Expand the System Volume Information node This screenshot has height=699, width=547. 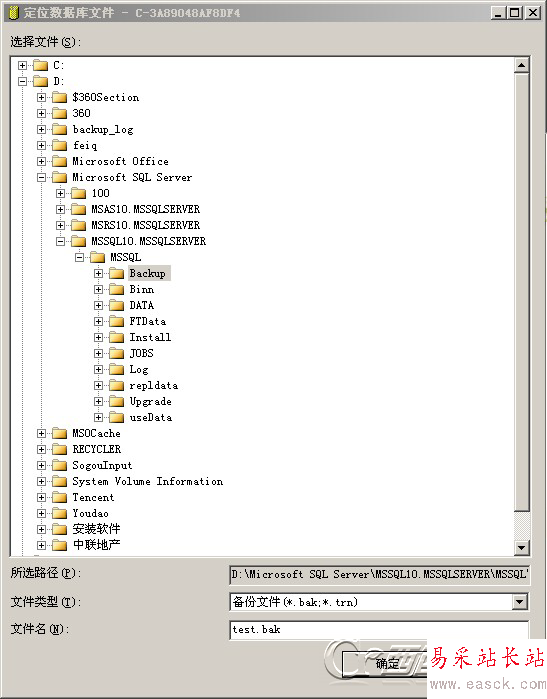tap(41, 482)
